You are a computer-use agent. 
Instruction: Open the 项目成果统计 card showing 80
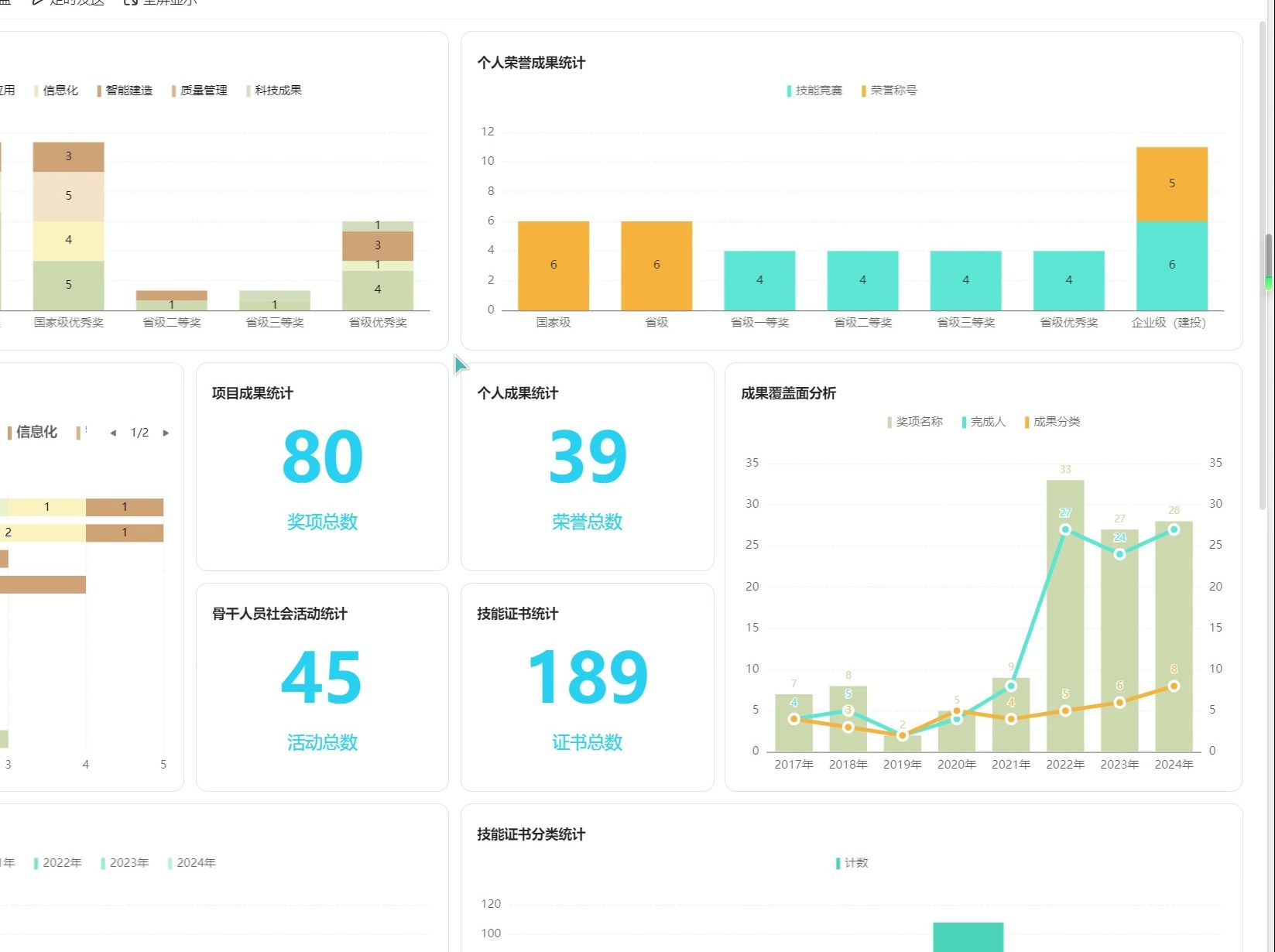322,467
